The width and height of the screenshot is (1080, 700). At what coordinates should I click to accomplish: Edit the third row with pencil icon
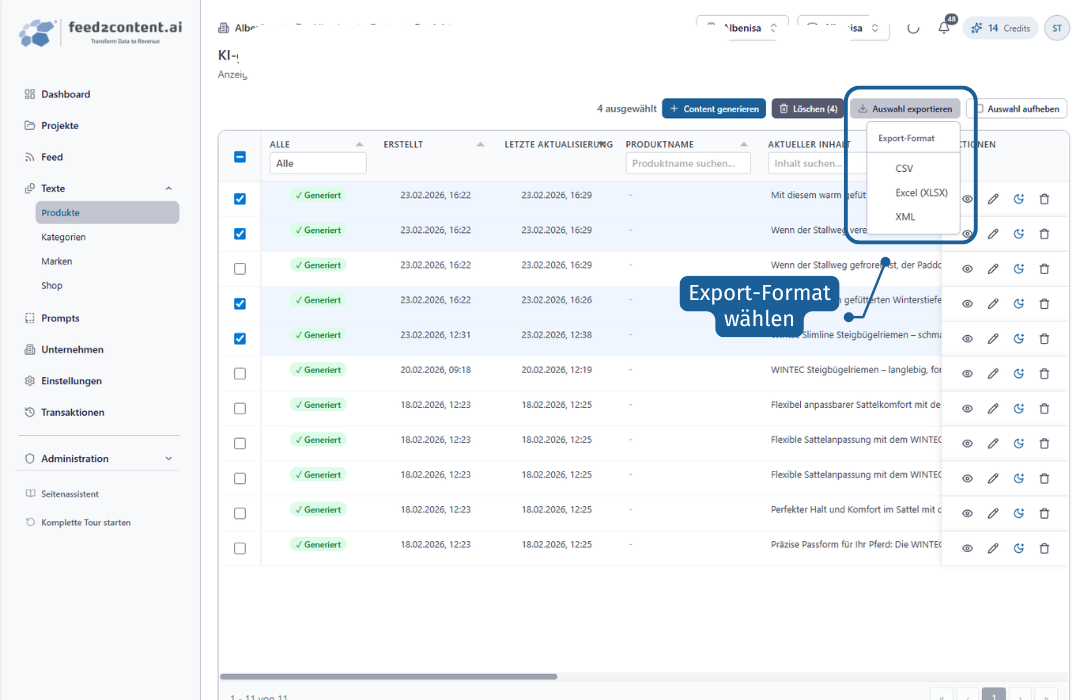pyautogui.click(x=993, y=269)
